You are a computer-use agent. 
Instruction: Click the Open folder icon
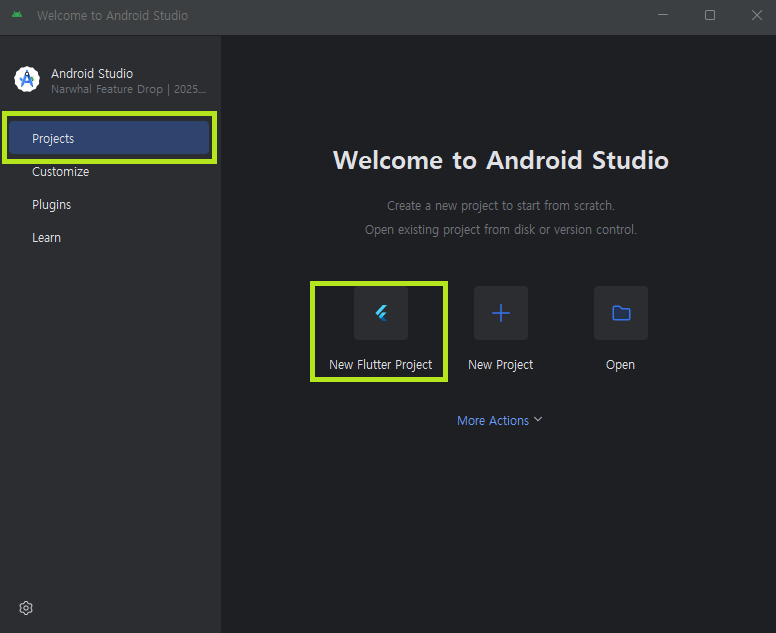pos(621,313)
